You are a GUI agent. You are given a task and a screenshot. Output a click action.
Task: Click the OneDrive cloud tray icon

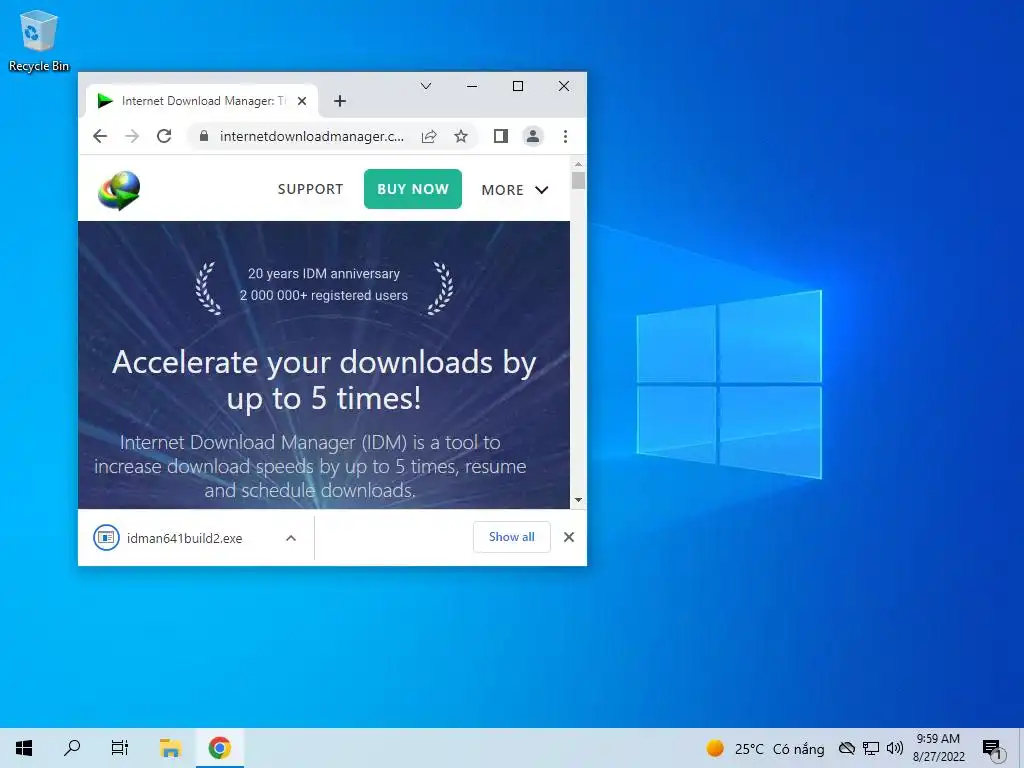[847, 748]
